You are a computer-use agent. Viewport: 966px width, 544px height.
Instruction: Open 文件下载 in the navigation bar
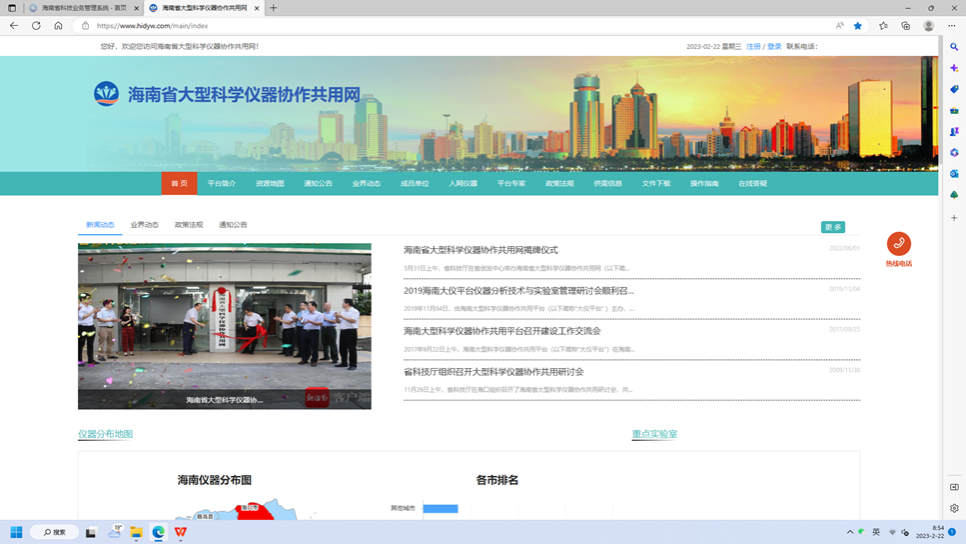pyautogui.click(x=656, y=184)
